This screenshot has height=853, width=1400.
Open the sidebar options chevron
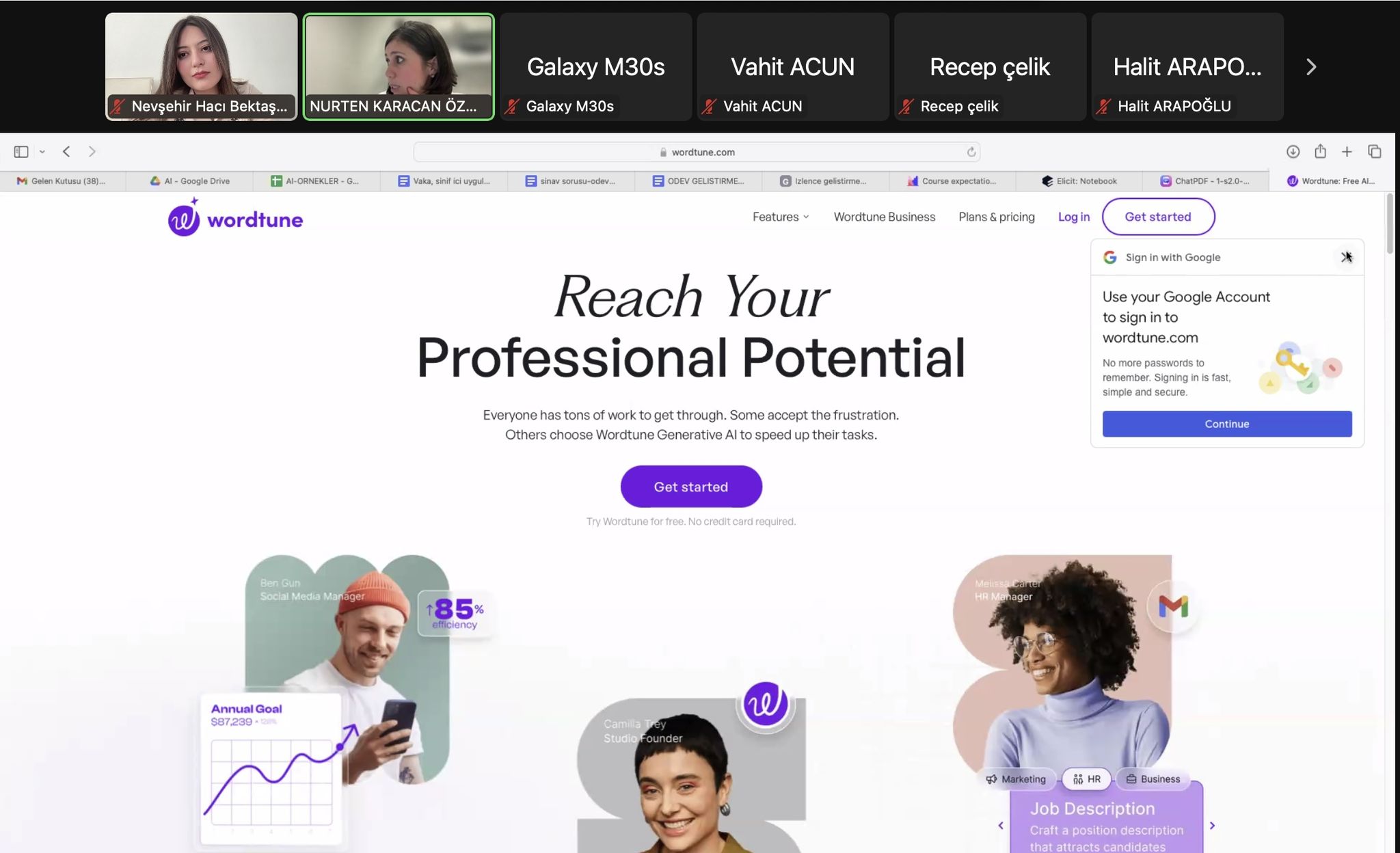[42, 152]
